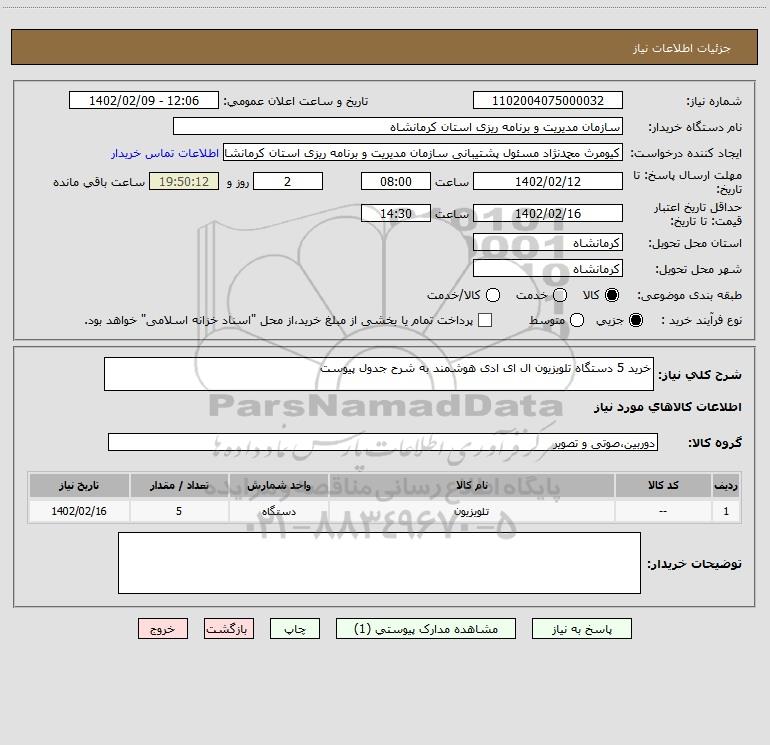This screenshot has height=745, width=770.
Task: View attached documents (1) button
Action: (x=426, y=629)
